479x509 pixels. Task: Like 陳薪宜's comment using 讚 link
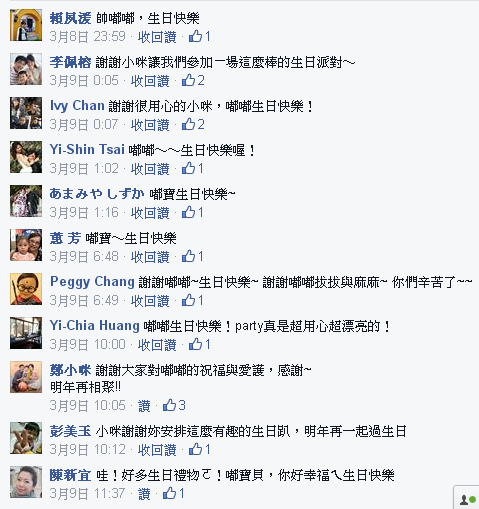(x=144, y=494)
